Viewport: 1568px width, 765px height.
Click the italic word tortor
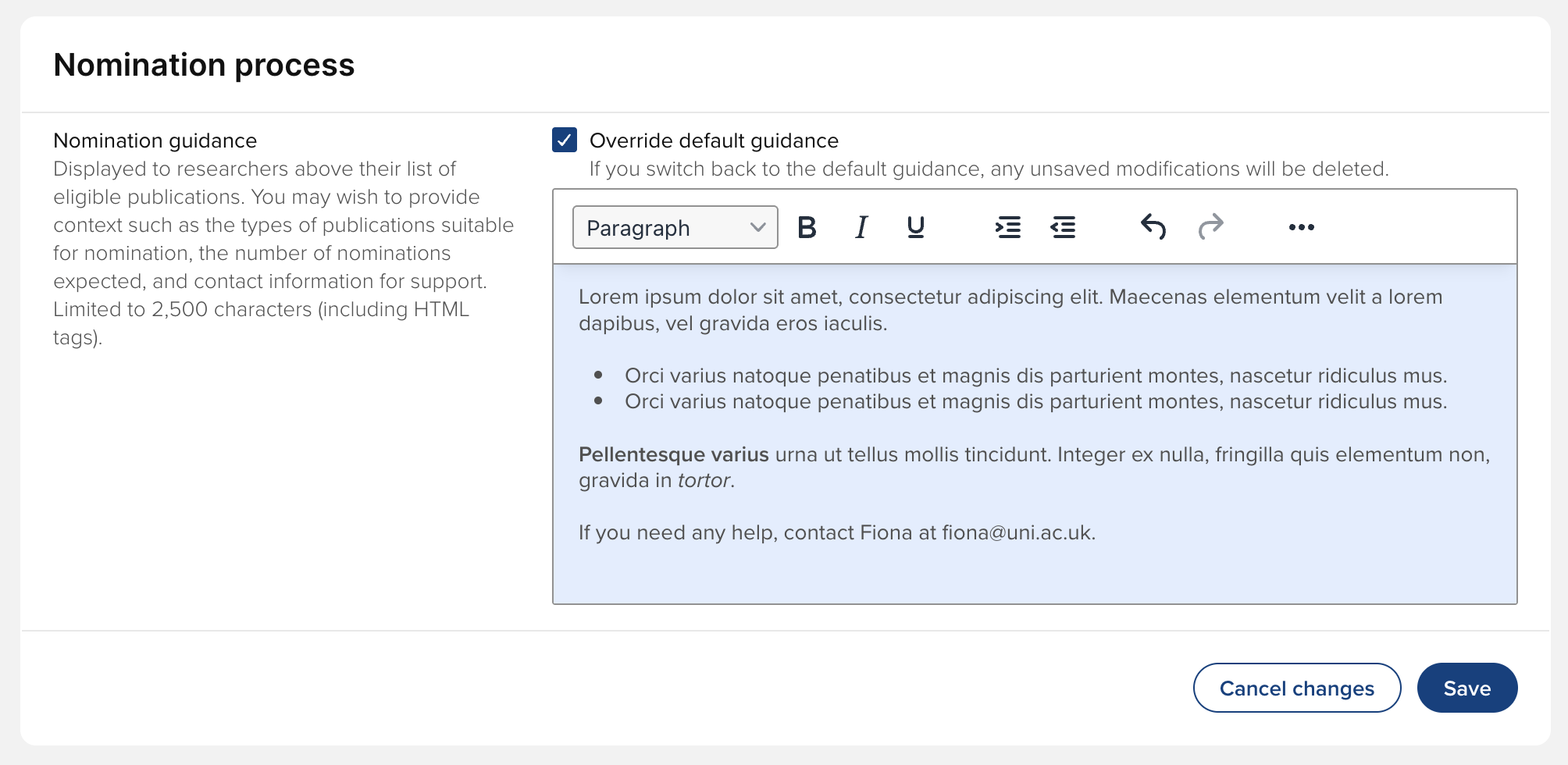704,481
